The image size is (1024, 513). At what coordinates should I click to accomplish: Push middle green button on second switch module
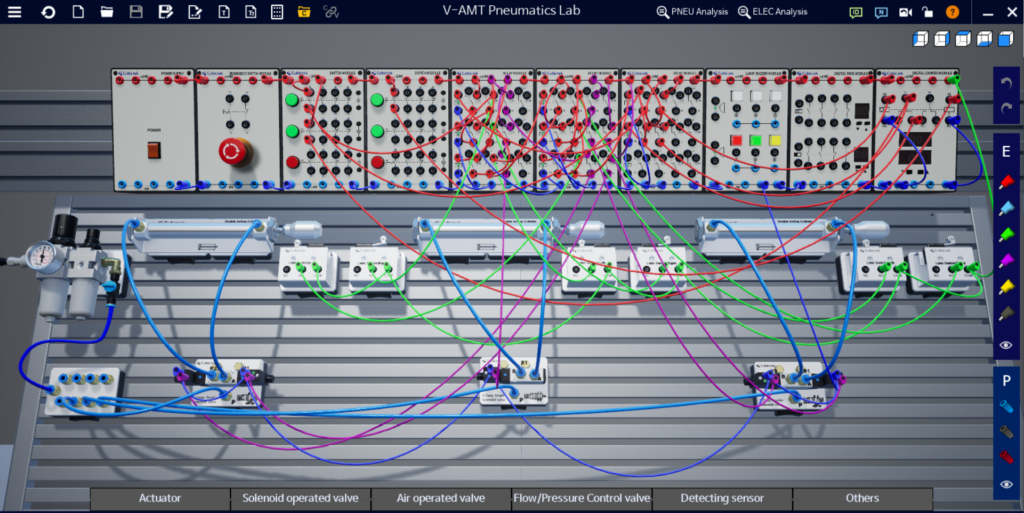tap(377, 131)
